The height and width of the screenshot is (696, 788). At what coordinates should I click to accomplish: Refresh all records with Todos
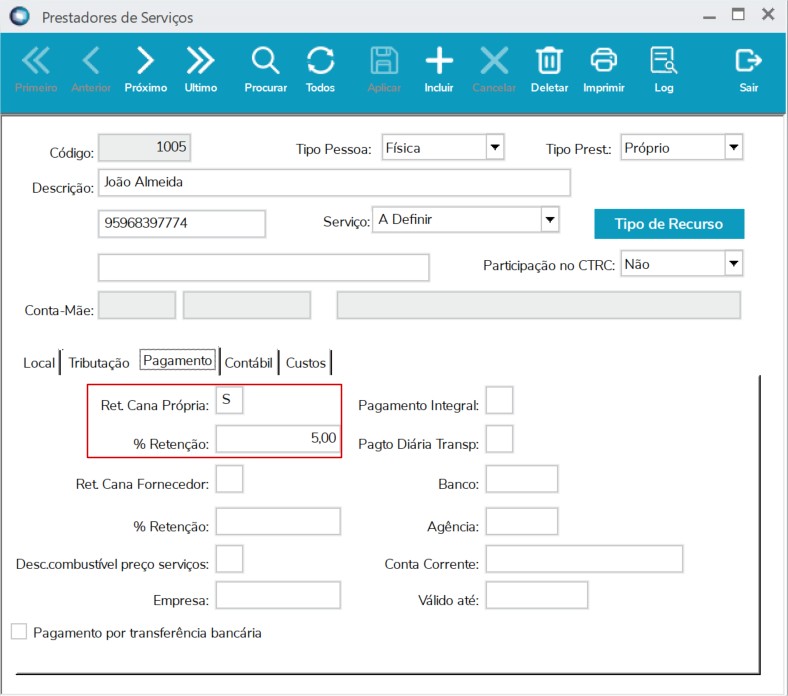320,69
